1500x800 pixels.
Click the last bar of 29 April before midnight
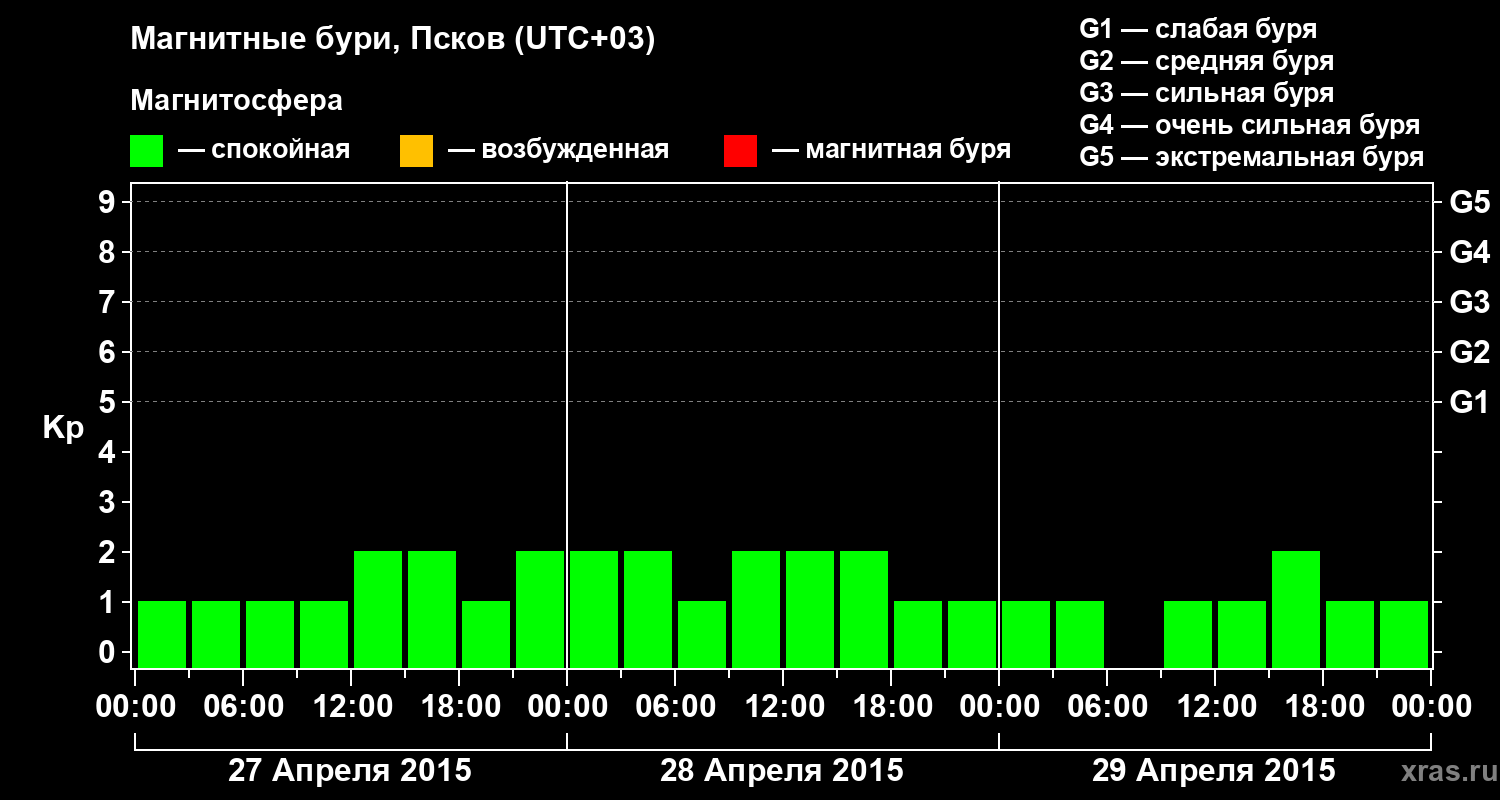click(x=1404, y=634)
